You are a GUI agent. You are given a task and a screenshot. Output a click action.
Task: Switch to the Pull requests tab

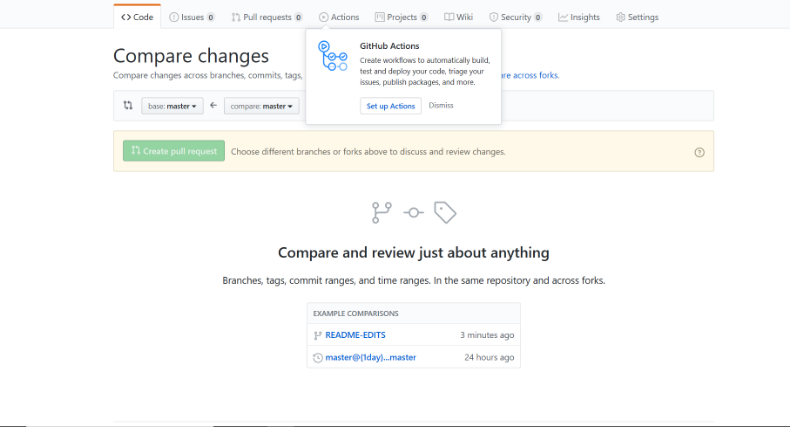(267, 17)
